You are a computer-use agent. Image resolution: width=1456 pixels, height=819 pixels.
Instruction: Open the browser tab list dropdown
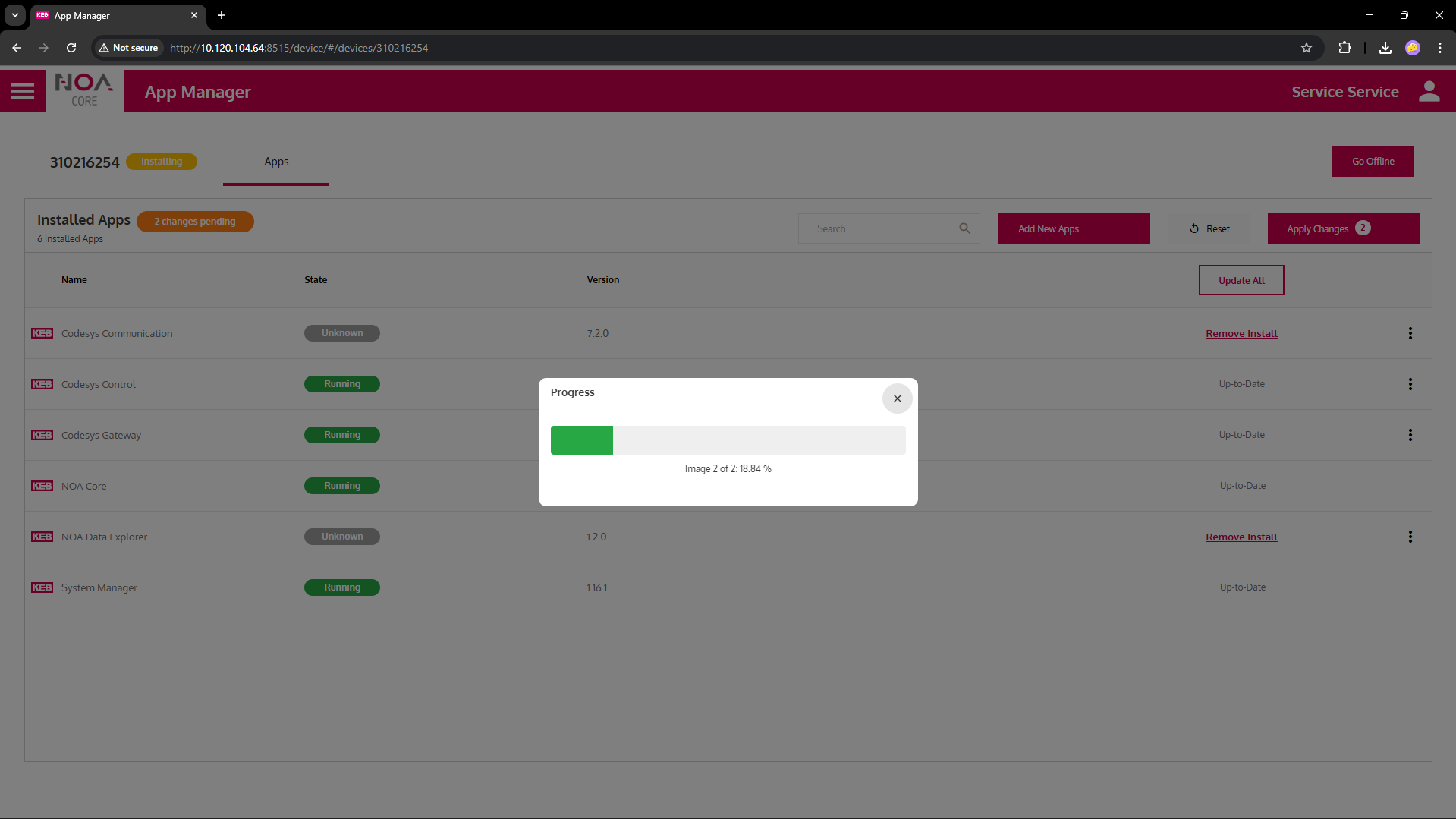pyautogui.click(x=15, y=15)
